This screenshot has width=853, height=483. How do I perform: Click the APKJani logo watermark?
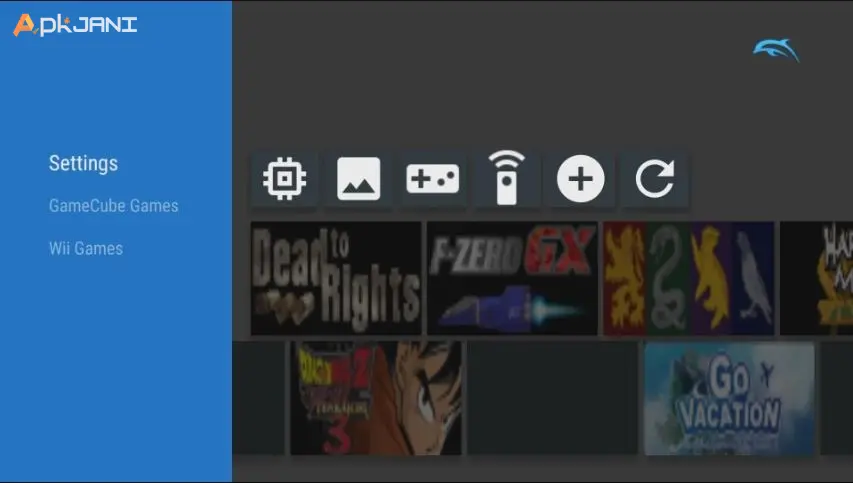[75, 24]
